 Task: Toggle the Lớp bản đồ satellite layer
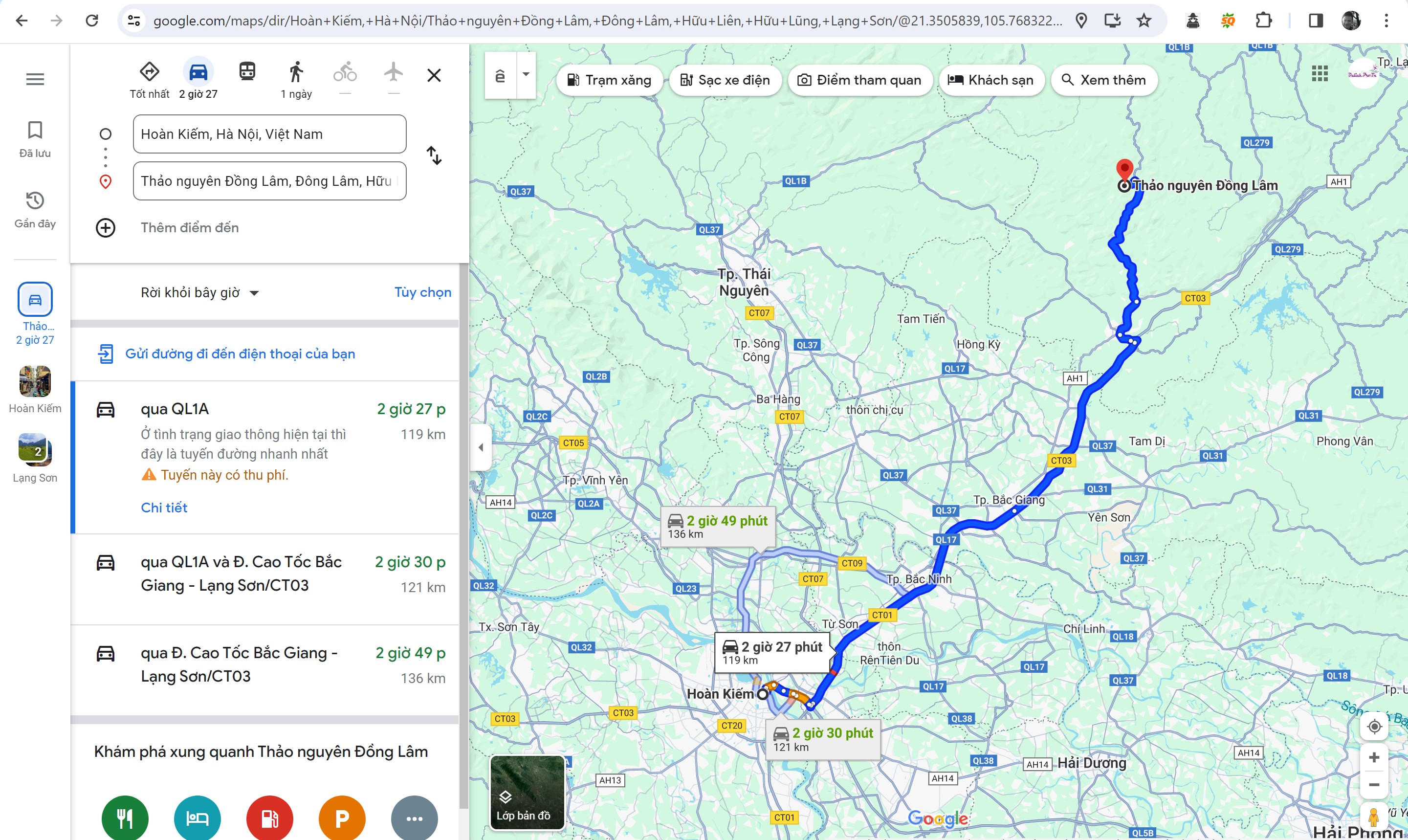(528, 793)
